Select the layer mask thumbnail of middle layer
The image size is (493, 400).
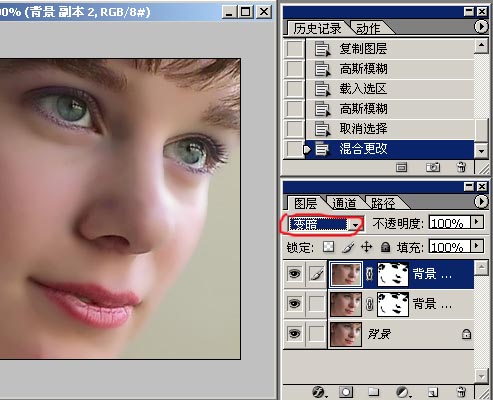coord(393,304)
